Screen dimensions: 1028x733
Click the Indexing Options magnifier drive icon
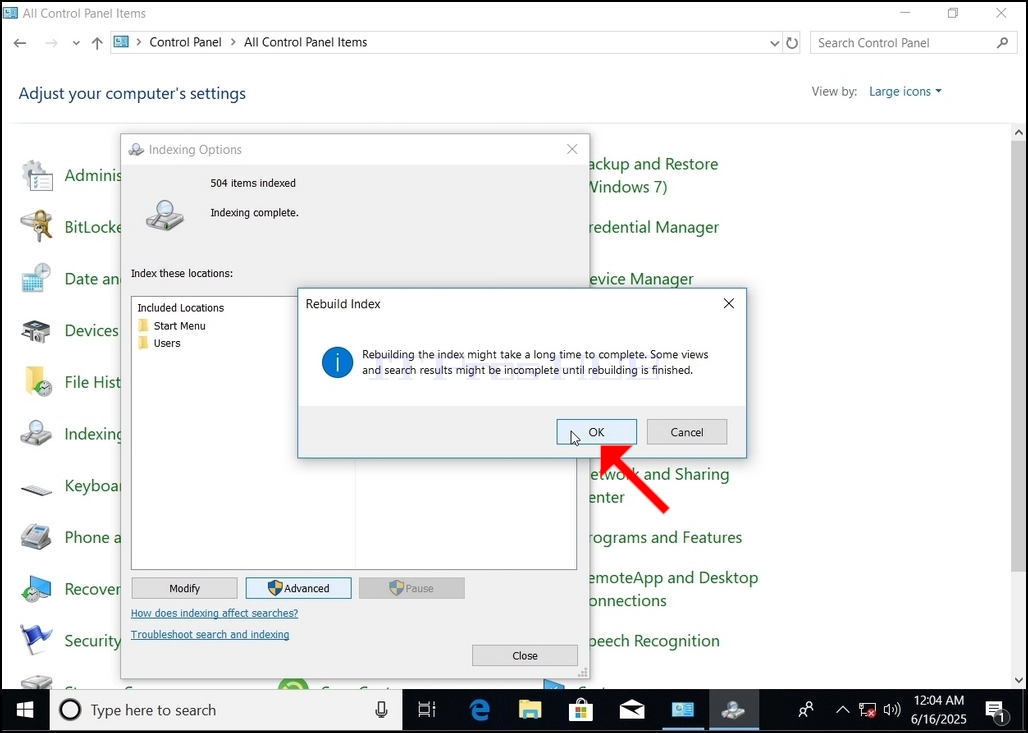165,215
